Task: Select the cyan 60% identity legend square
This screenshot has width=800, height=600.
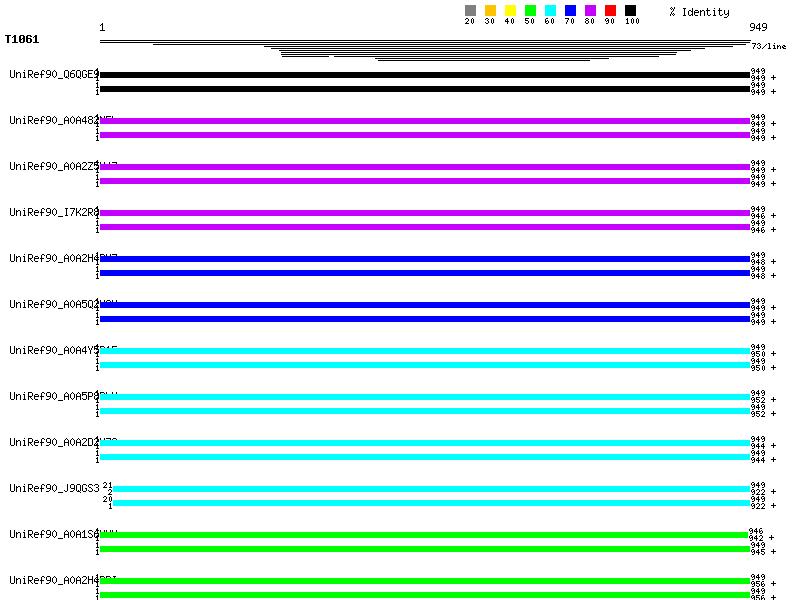Action: [x=550, y=11]
